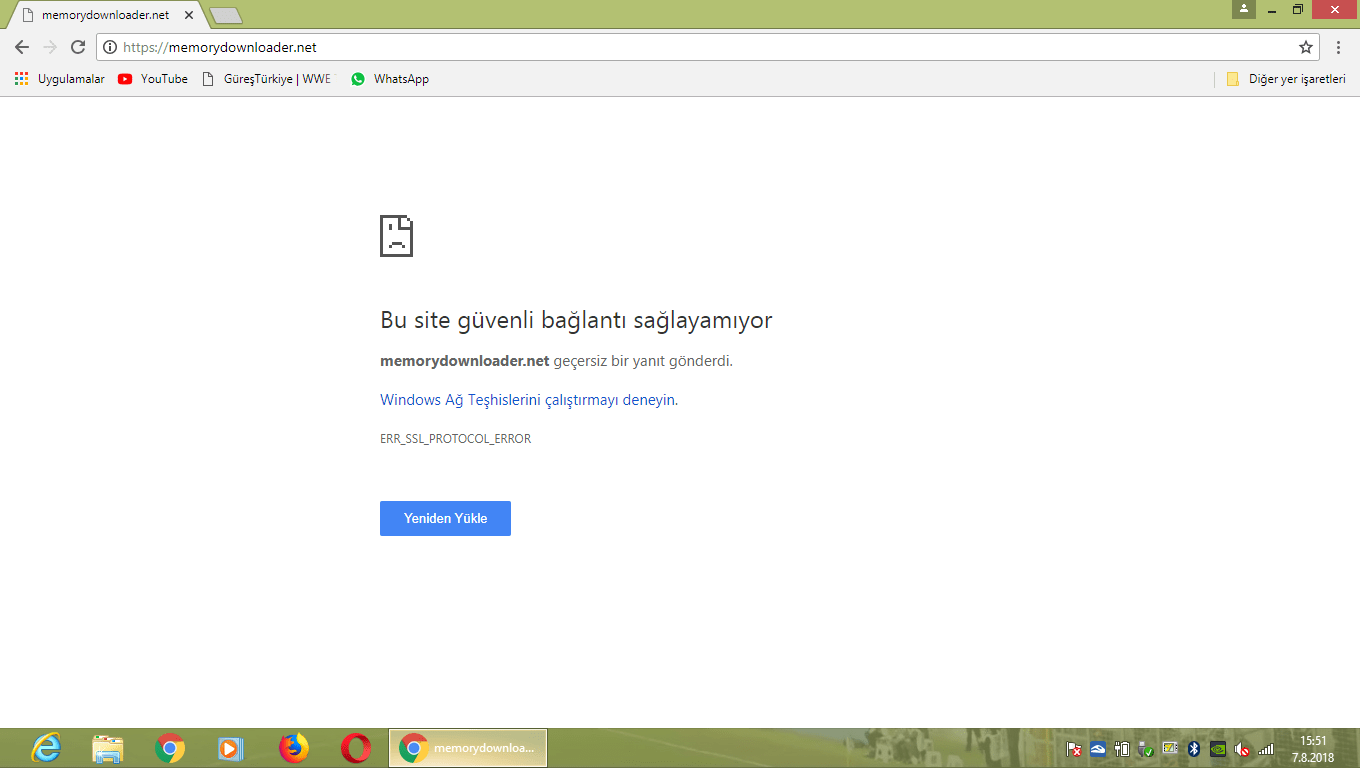
Task: Launch Opera from the taskbar
Action: coord(355,748)
